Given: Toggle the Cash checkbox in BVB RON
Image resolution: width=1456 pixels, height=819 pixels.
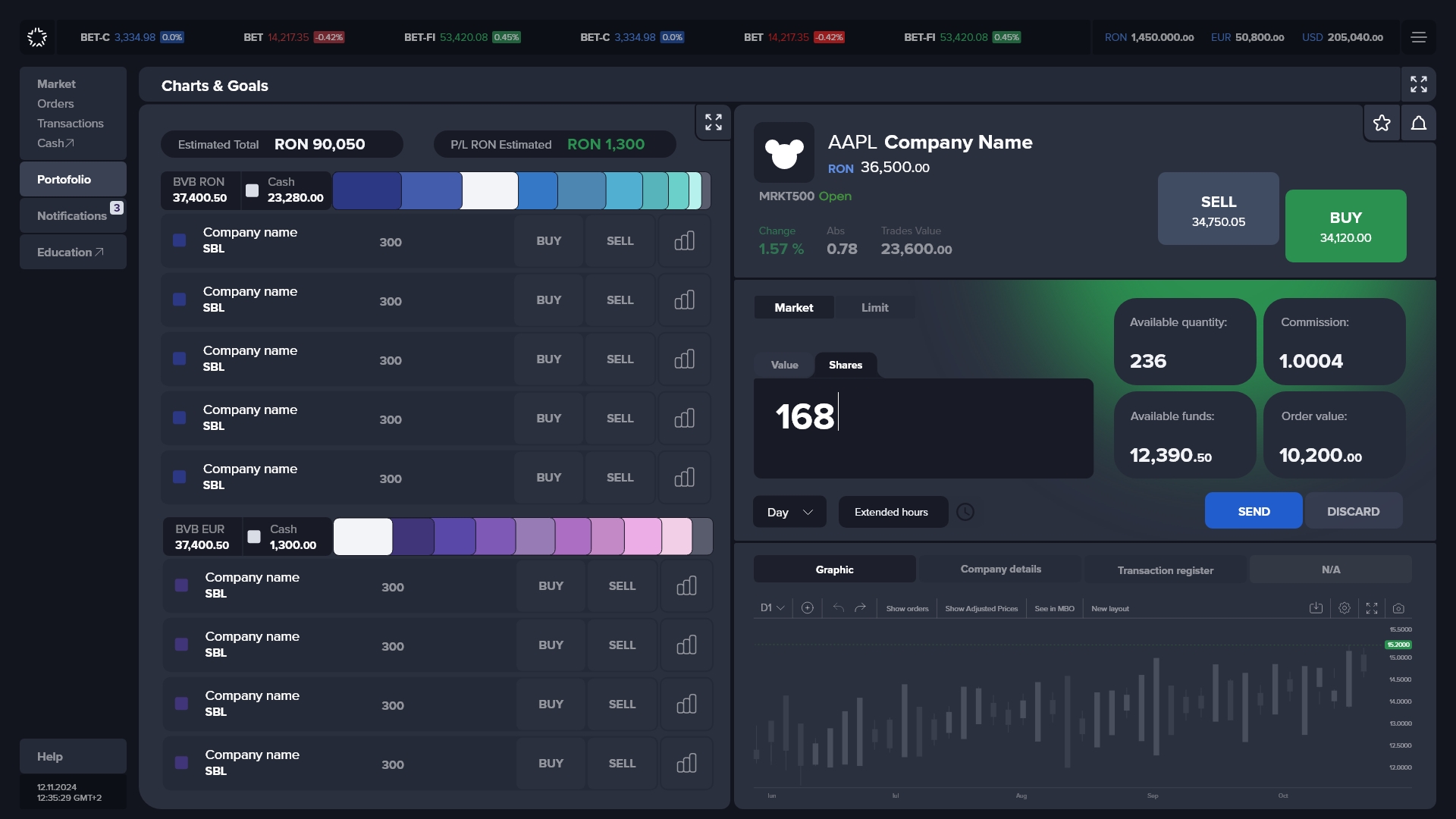Looking at the screenshot, I should click(x=253, y=190).
